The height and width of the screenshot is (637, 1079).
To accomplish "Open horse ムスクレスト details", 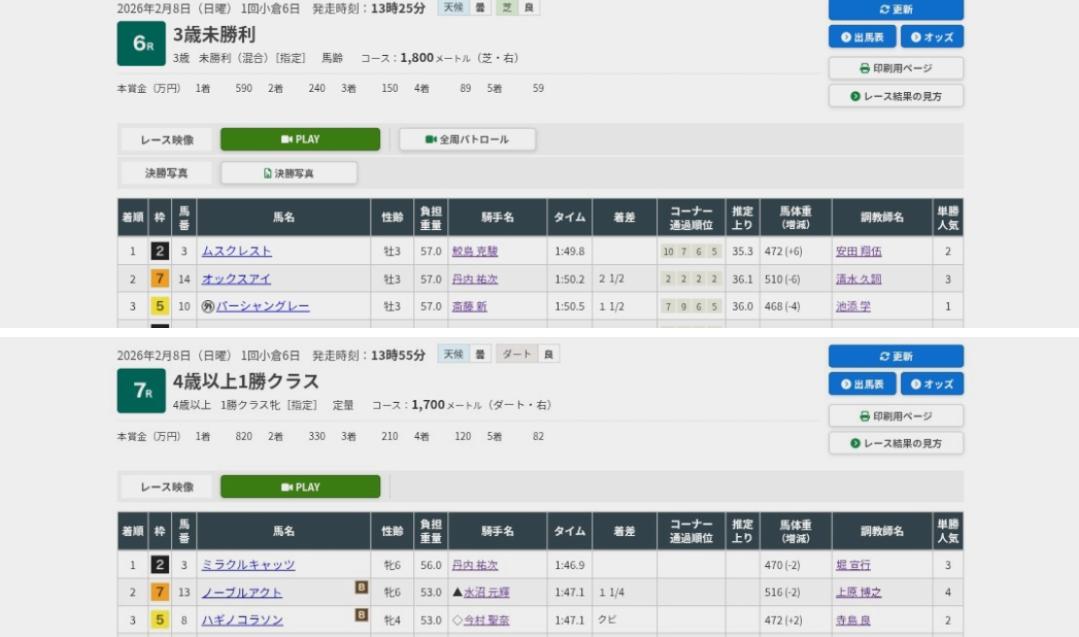I will click(236, 251).
